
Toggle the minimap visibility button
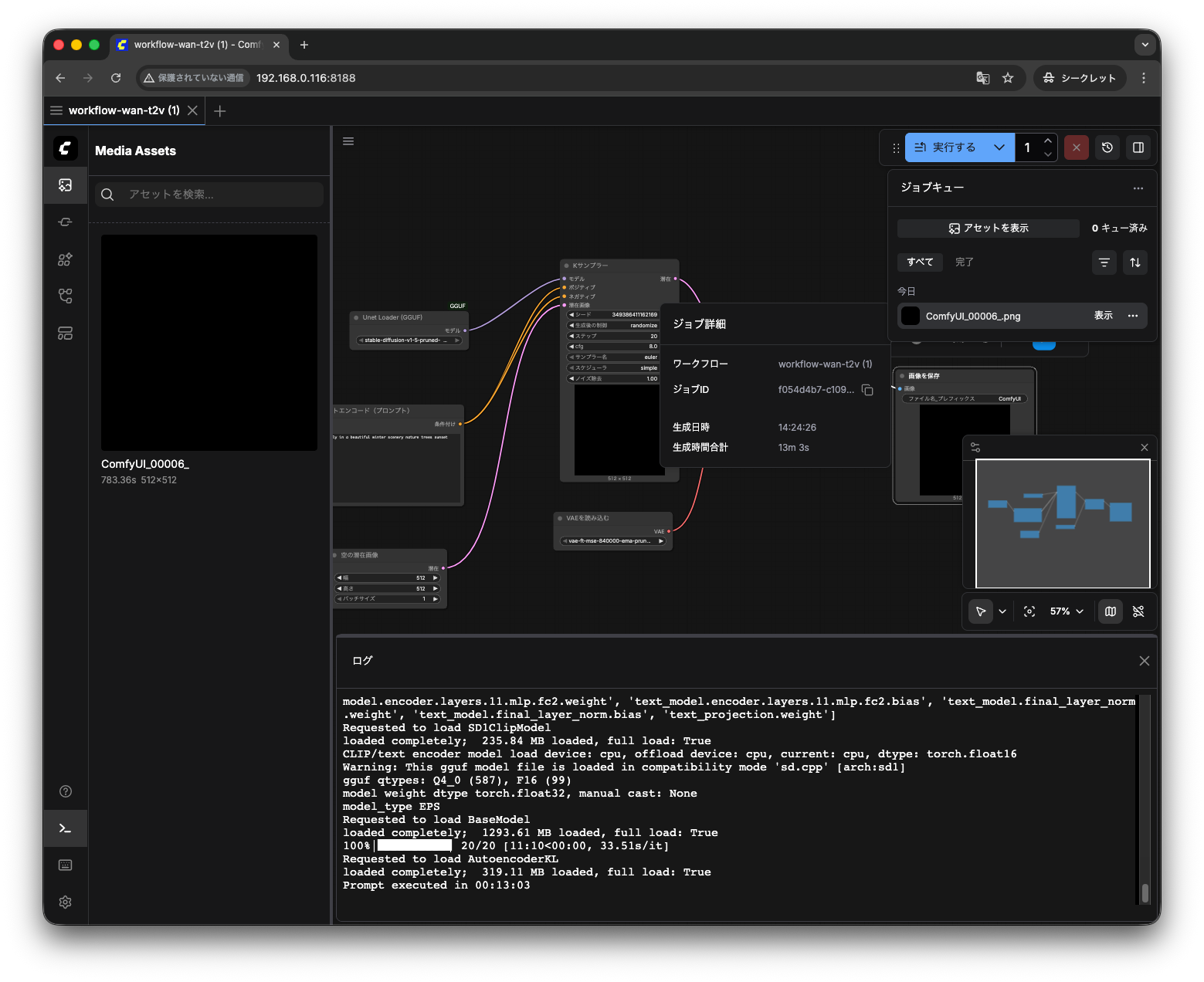coord(1111,611)
